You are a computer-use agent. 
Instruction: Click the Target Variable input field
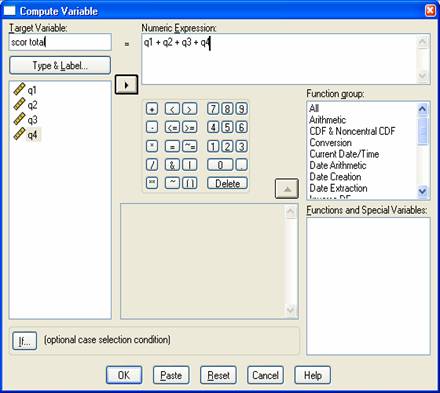pos(60,42)
